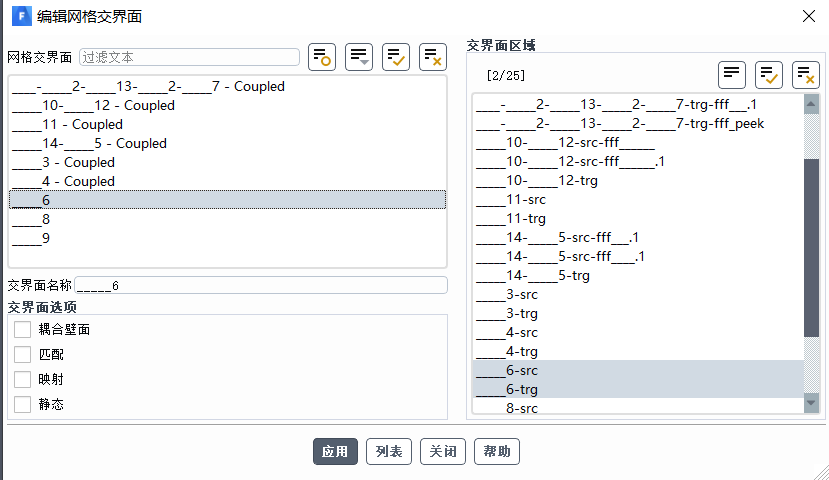Click the plain list icon above interface zones

(x=732, y=74)
